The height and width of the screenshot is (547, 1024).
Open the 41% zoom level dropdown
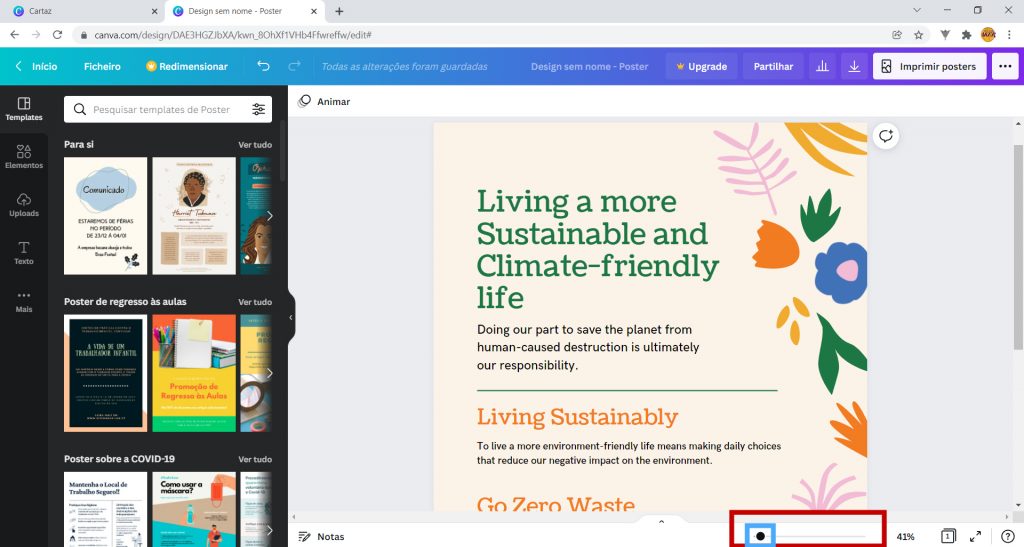pyautogui.click(x=905, y=537)
